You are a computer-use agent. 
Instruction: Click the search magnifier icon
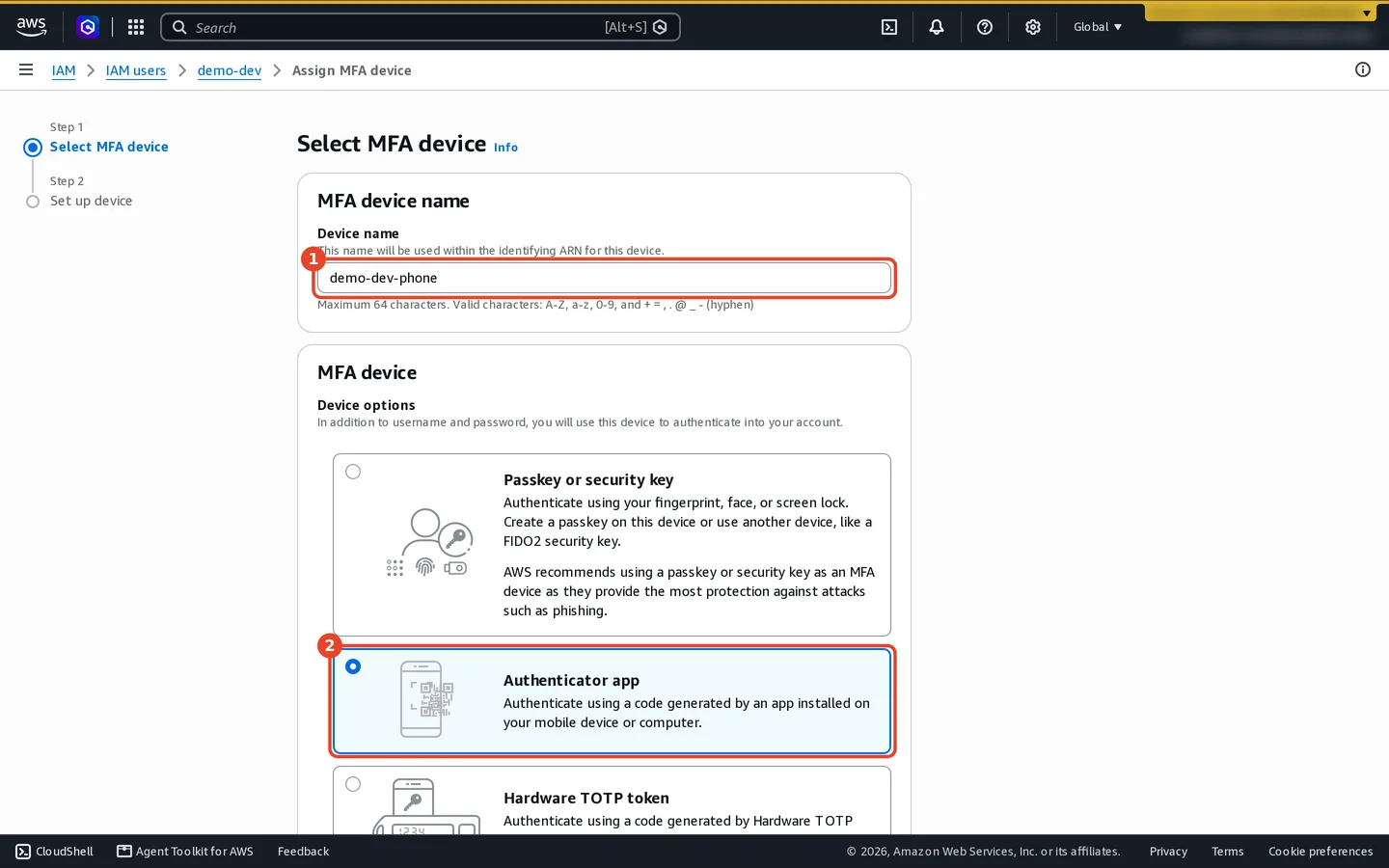pos(179,27)
